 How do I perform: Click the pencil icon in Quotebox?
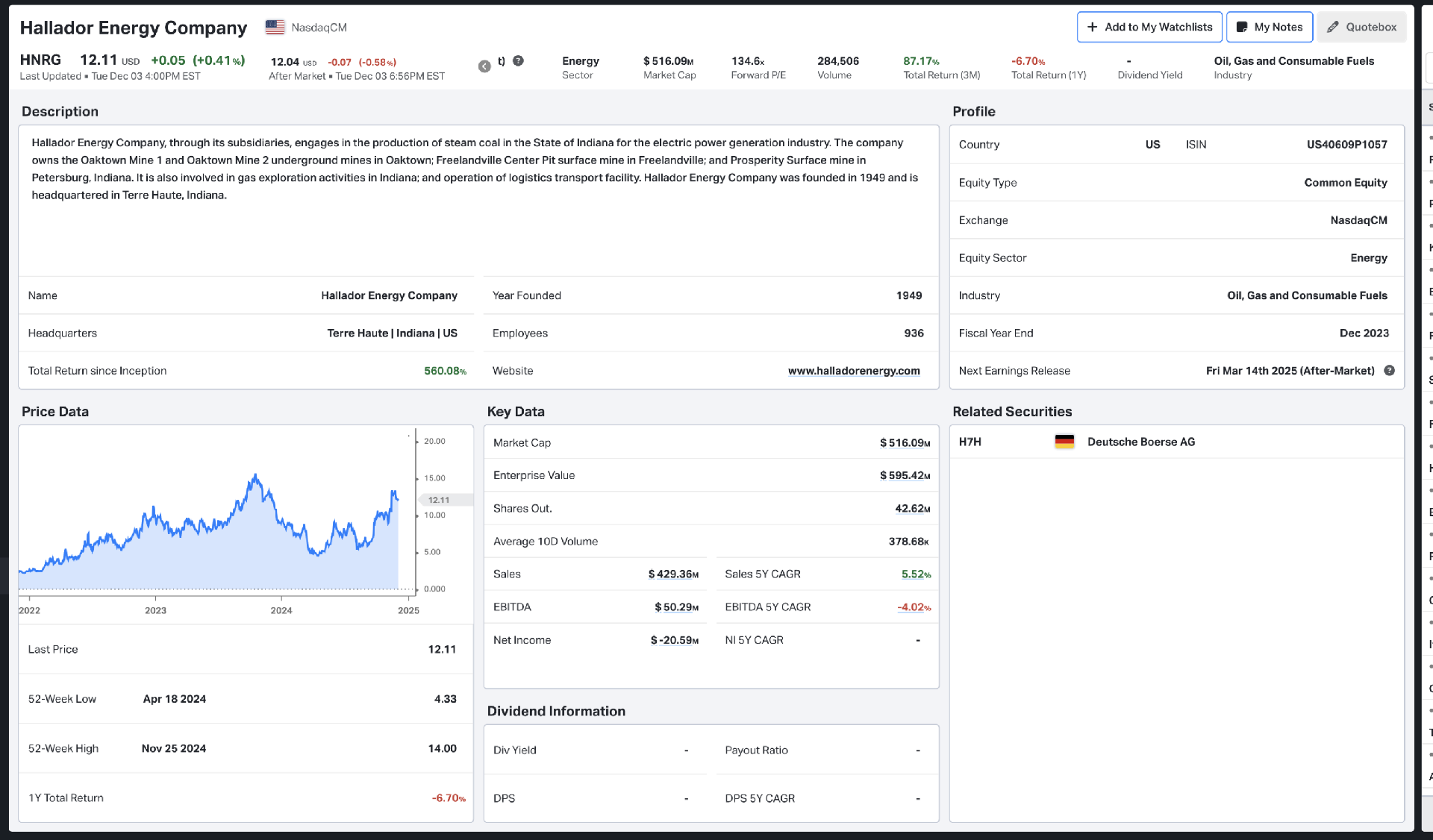pyautogui.click(x=1332, y=28)
